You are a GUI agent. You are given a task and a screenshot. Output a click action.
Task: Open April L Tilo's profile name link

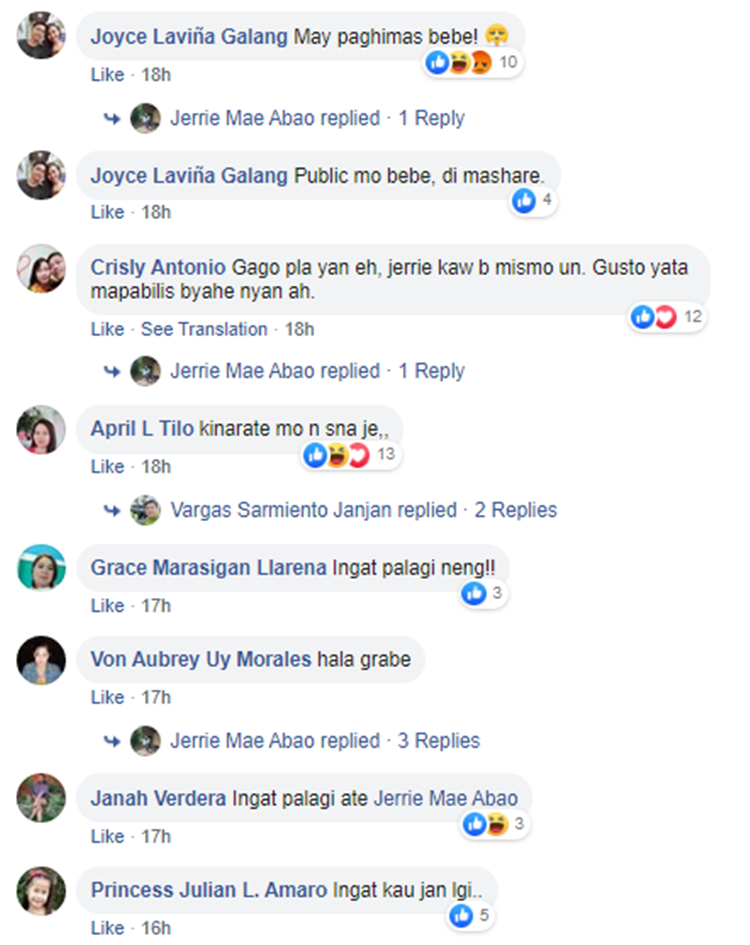click(142, 429)
